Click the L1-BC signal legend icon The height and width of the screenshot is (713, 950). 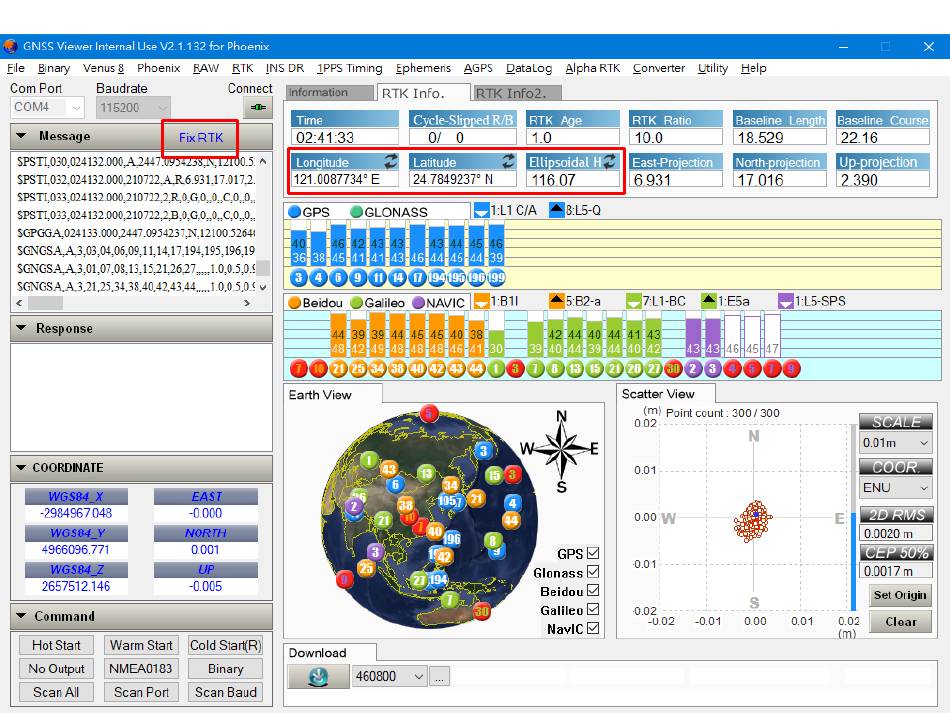click(633, 301)
